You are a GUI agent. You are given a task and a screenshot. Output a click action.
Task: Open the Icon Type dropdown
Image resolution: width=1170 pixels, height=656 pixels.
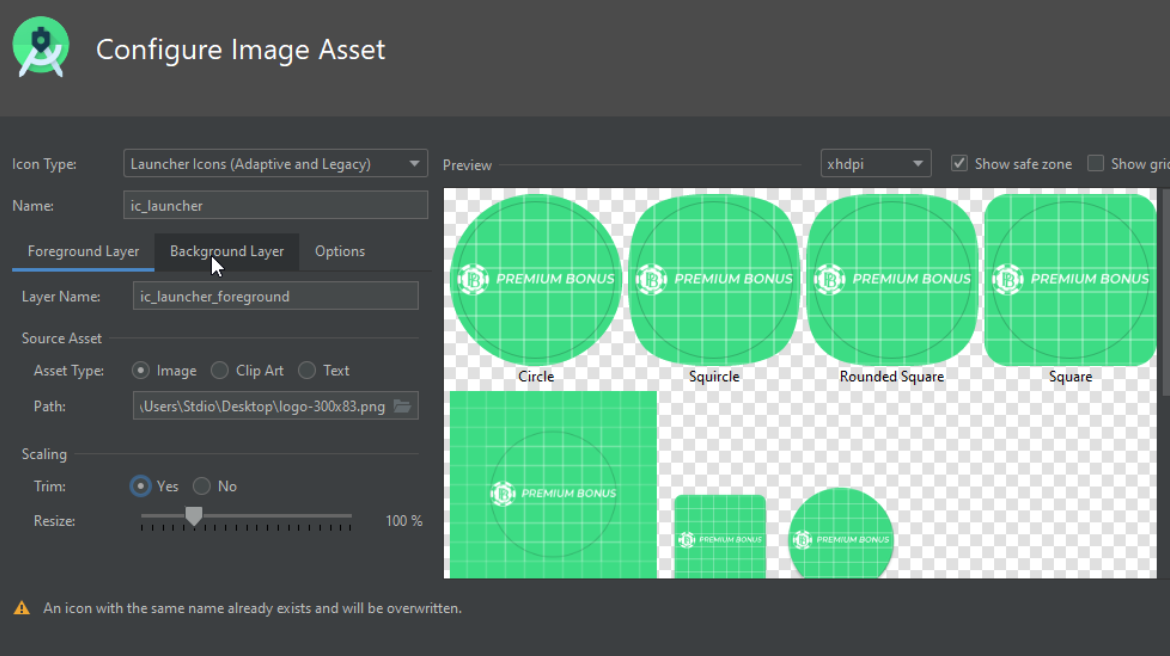[275, 163]
